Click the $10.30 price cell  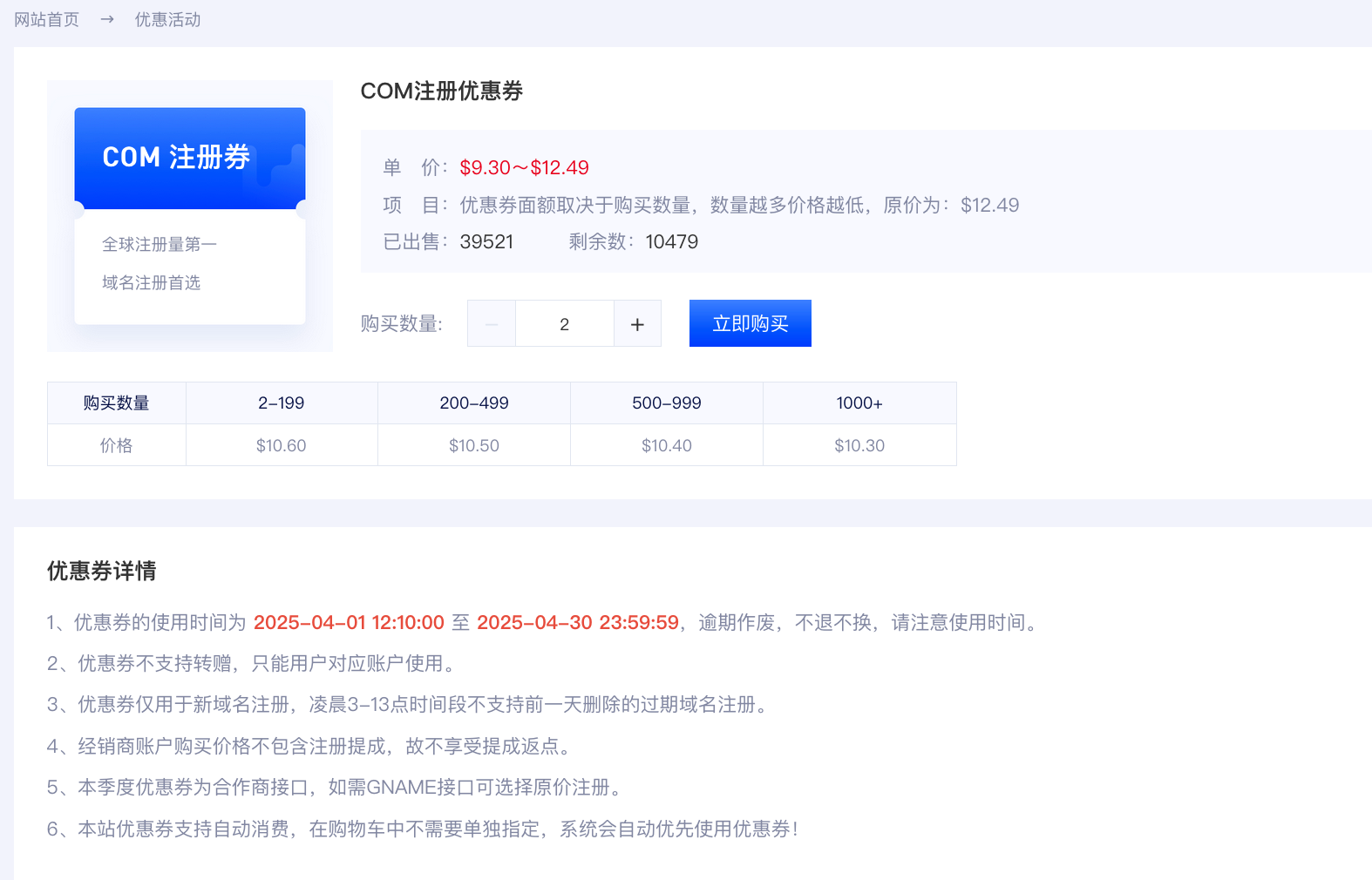pyautogui.click(x=859, y=445)
